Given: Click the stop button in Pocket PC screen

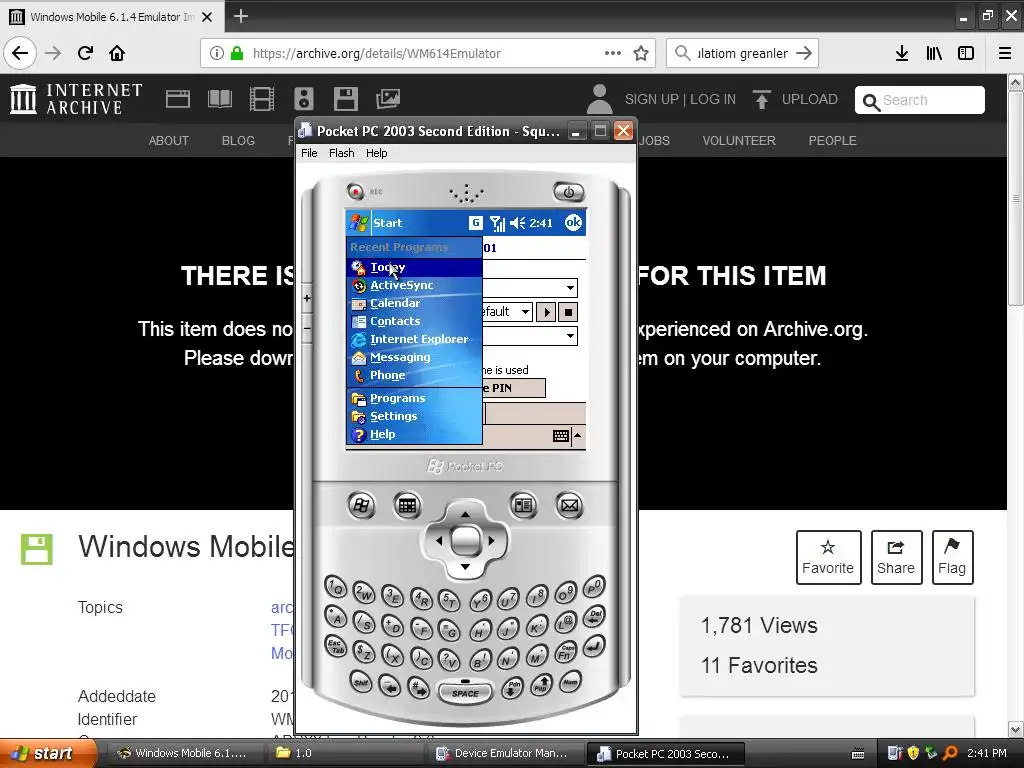Looking at the screenshot, I should coord(568,312).
